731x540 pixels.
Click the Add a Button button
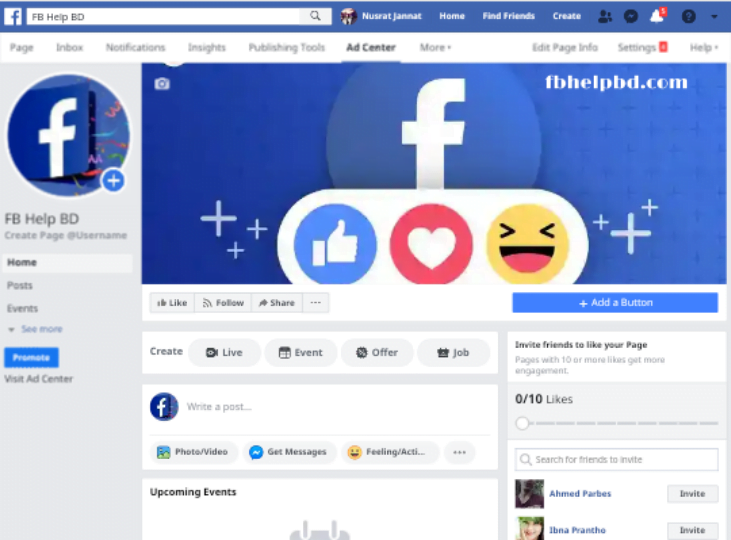click(x=615, y=303)
